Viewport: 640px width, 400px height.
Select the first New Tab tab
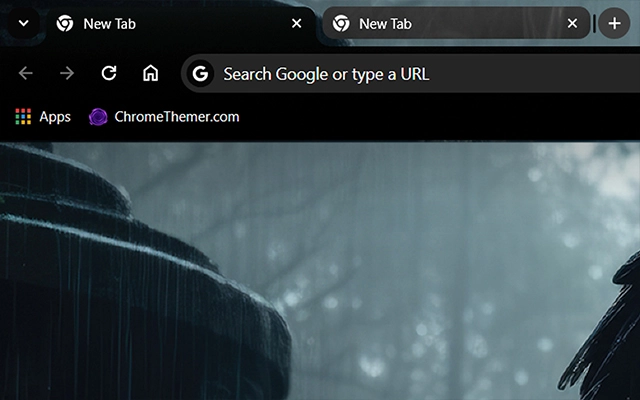[180, 24]
